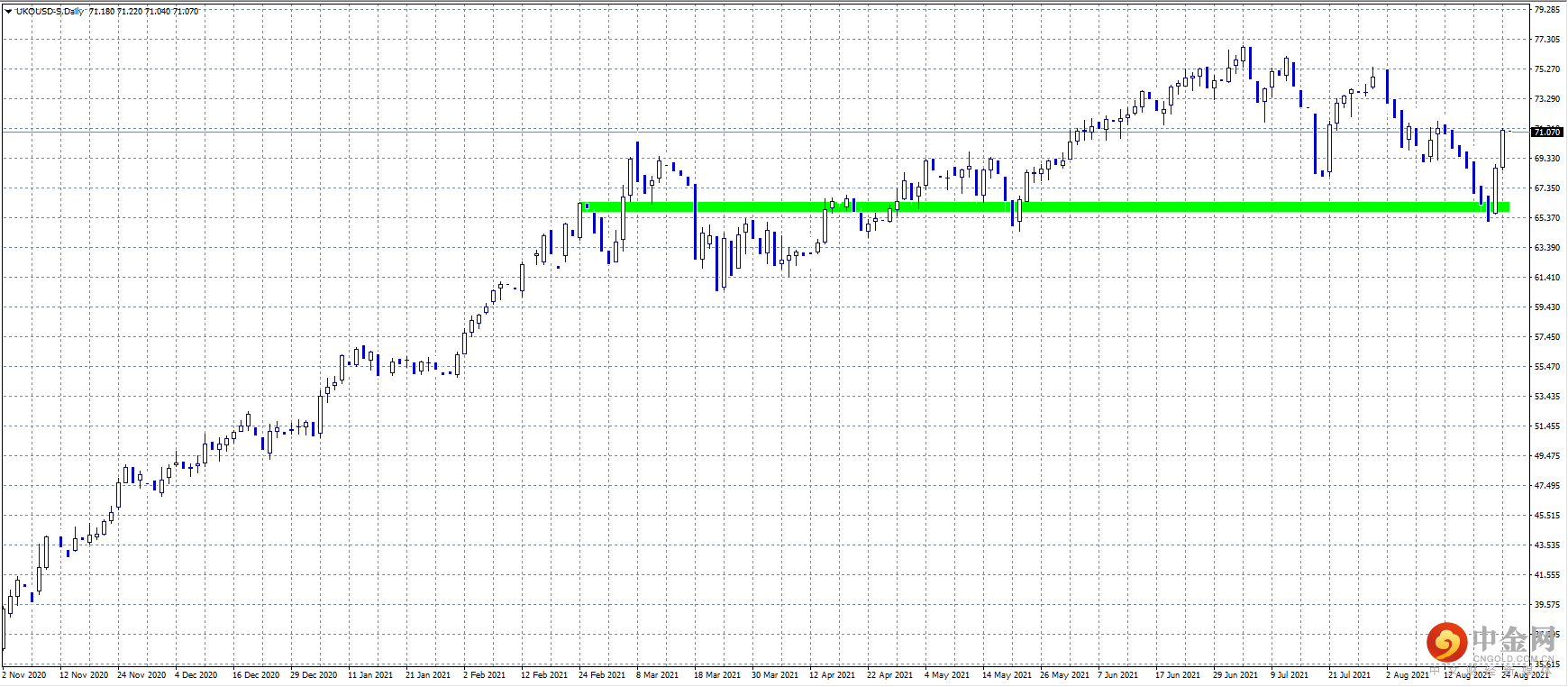Screen dimensions: 1568x687
Task: Click the 21 Jan 2021 date label
Action: pos(428,675)
